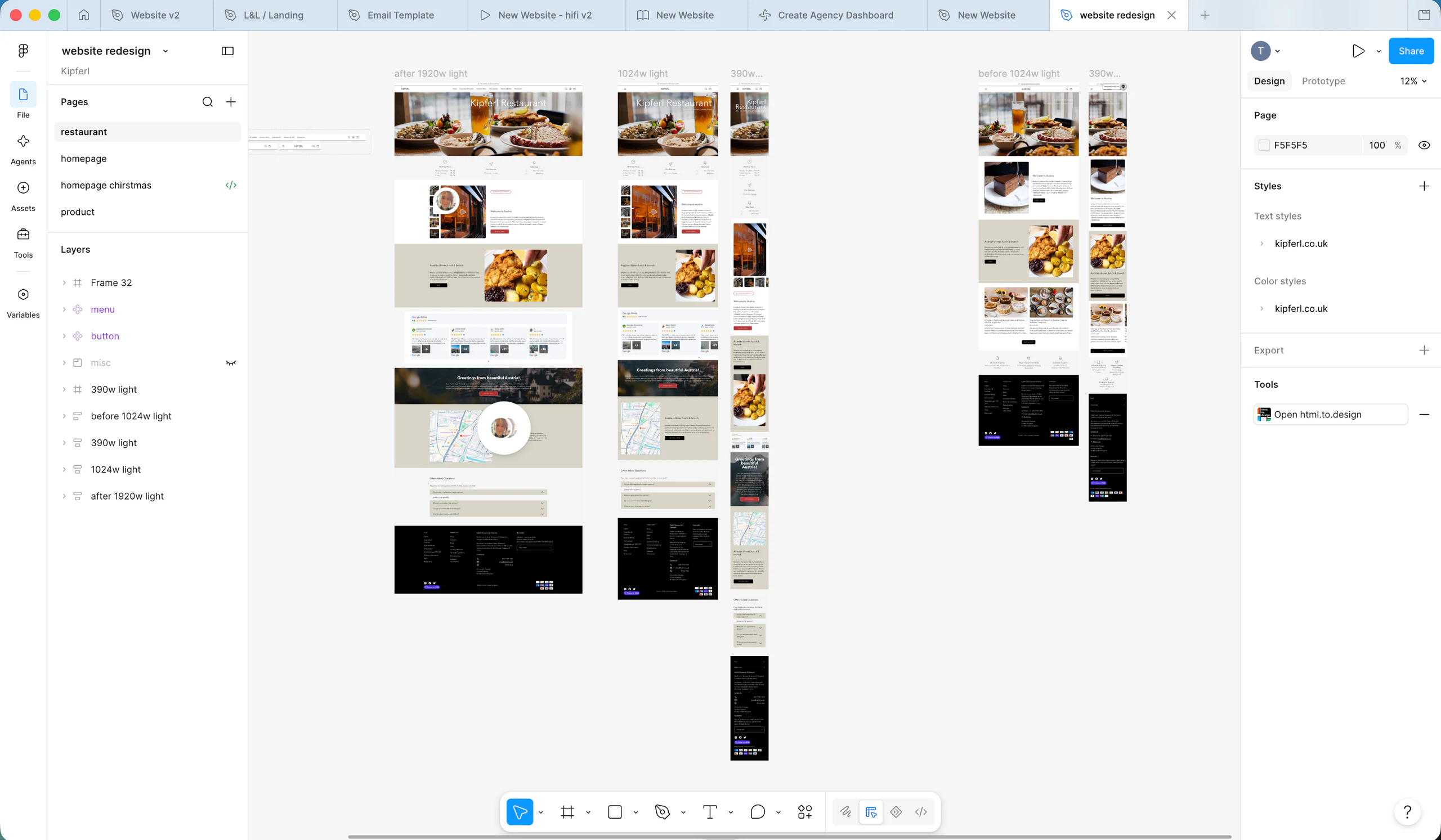The width and height of the screenshot is (1441, 840).
Task: Select the Rectangle shape tool
Action: [615, 812]
